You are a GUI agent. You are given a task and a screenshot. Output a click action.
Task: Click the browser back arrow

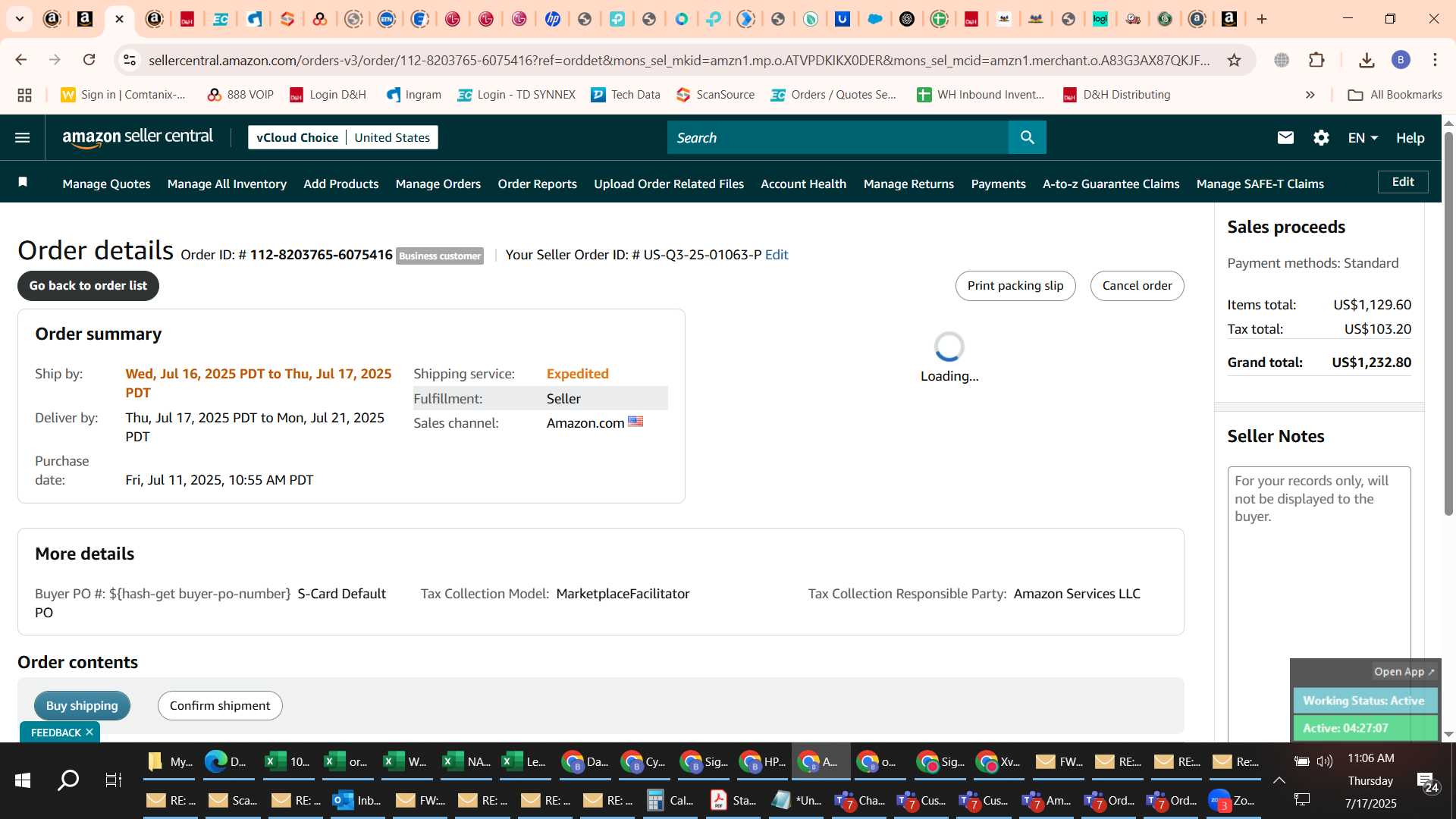[x=21, y=60]
